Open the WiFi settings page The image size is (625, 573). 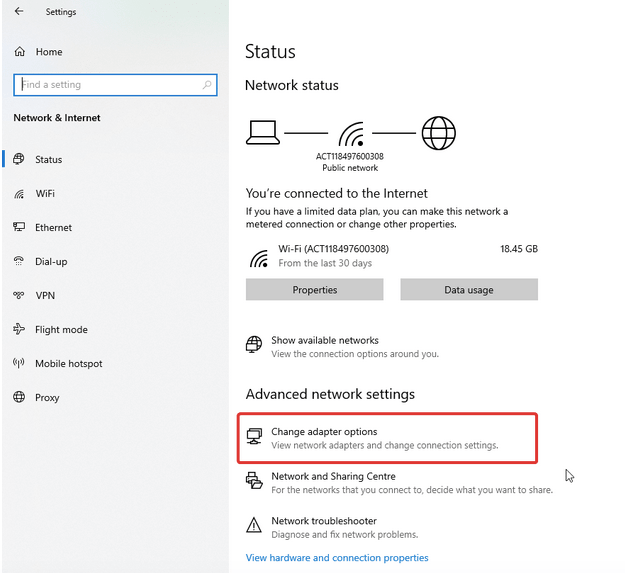[45, 193]
